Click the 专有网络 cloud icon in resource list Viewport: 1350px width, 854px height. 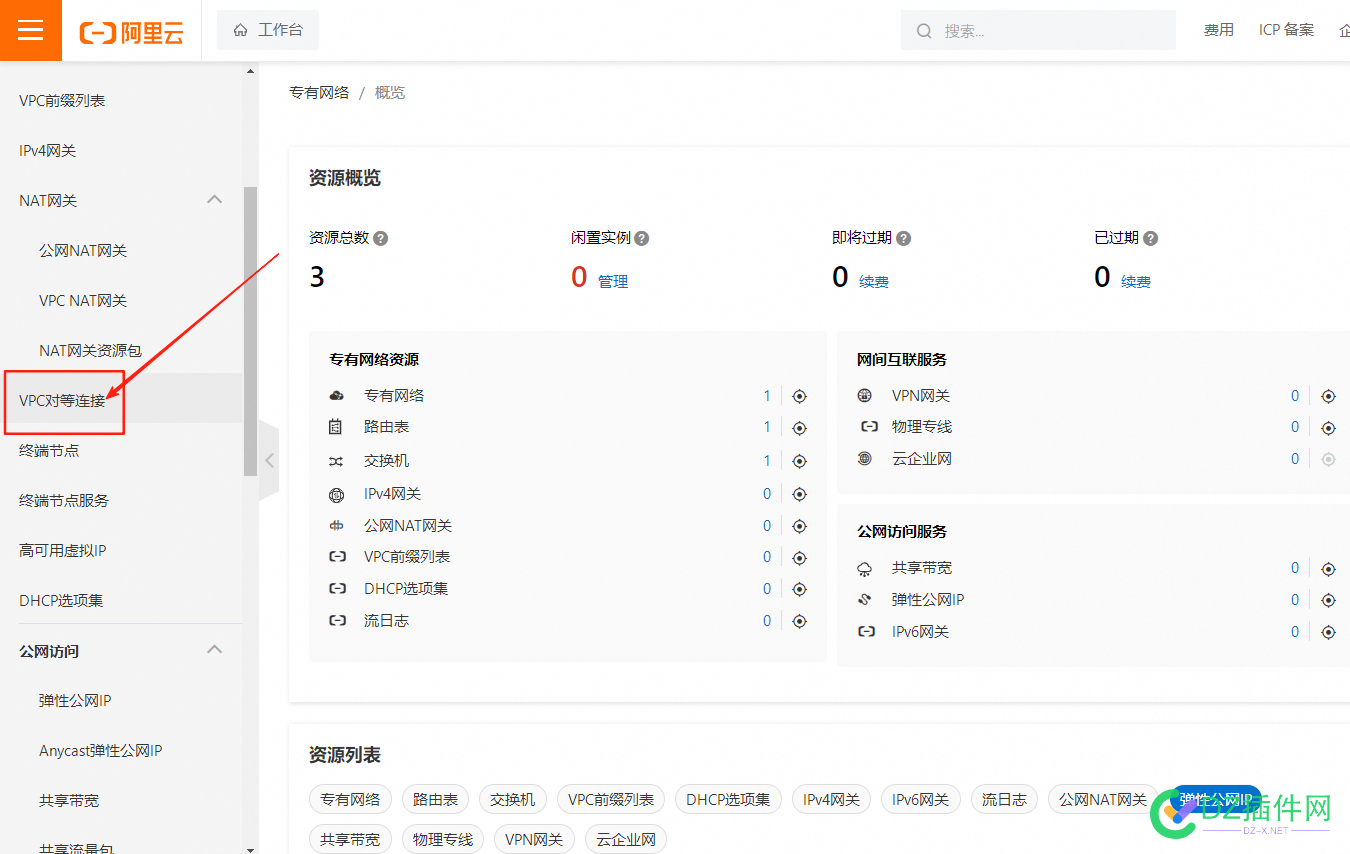pyautogui.click(x=337, y=395)
